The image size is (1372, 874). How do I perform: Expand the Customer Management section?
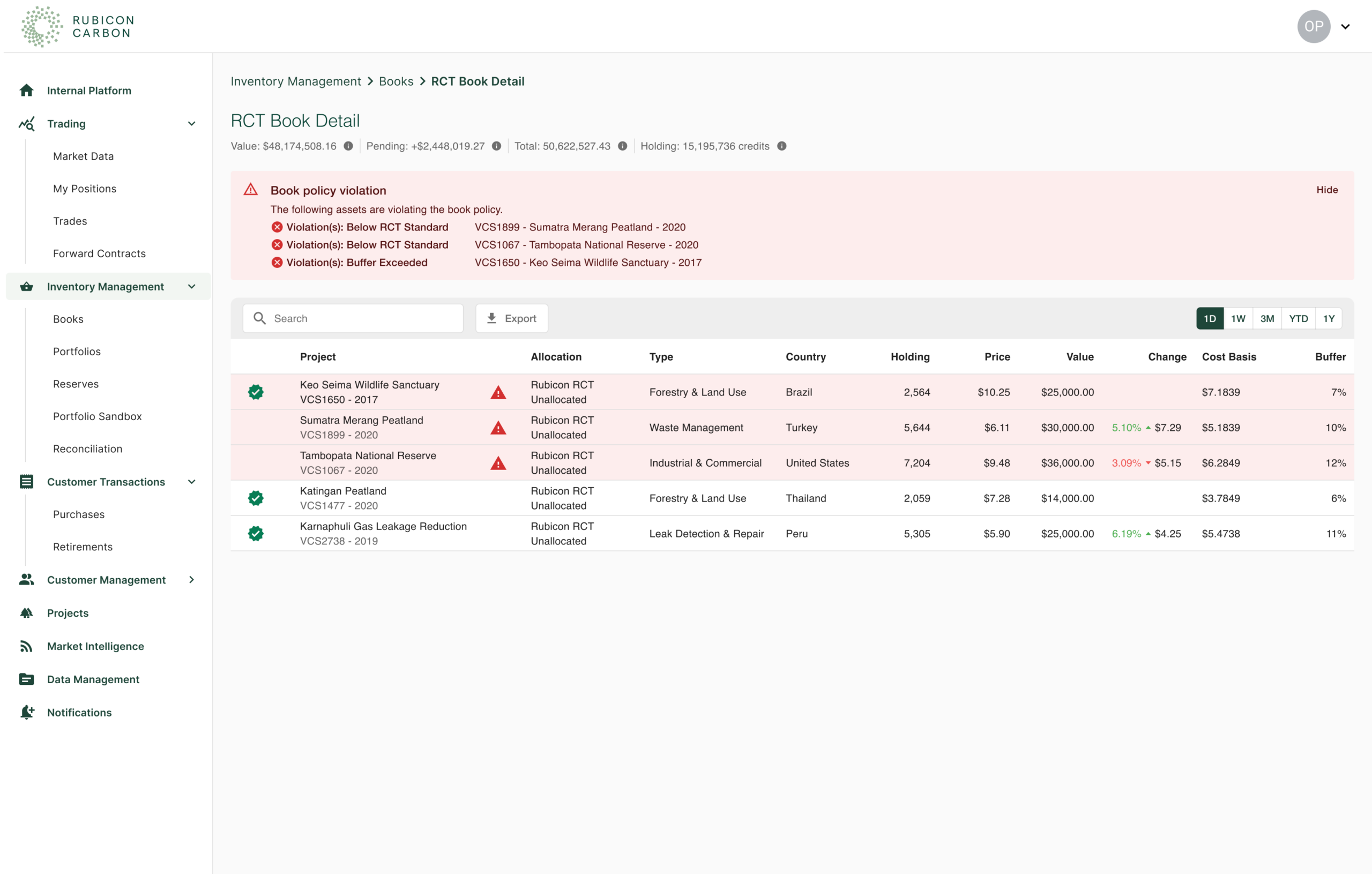click(191, 580)
